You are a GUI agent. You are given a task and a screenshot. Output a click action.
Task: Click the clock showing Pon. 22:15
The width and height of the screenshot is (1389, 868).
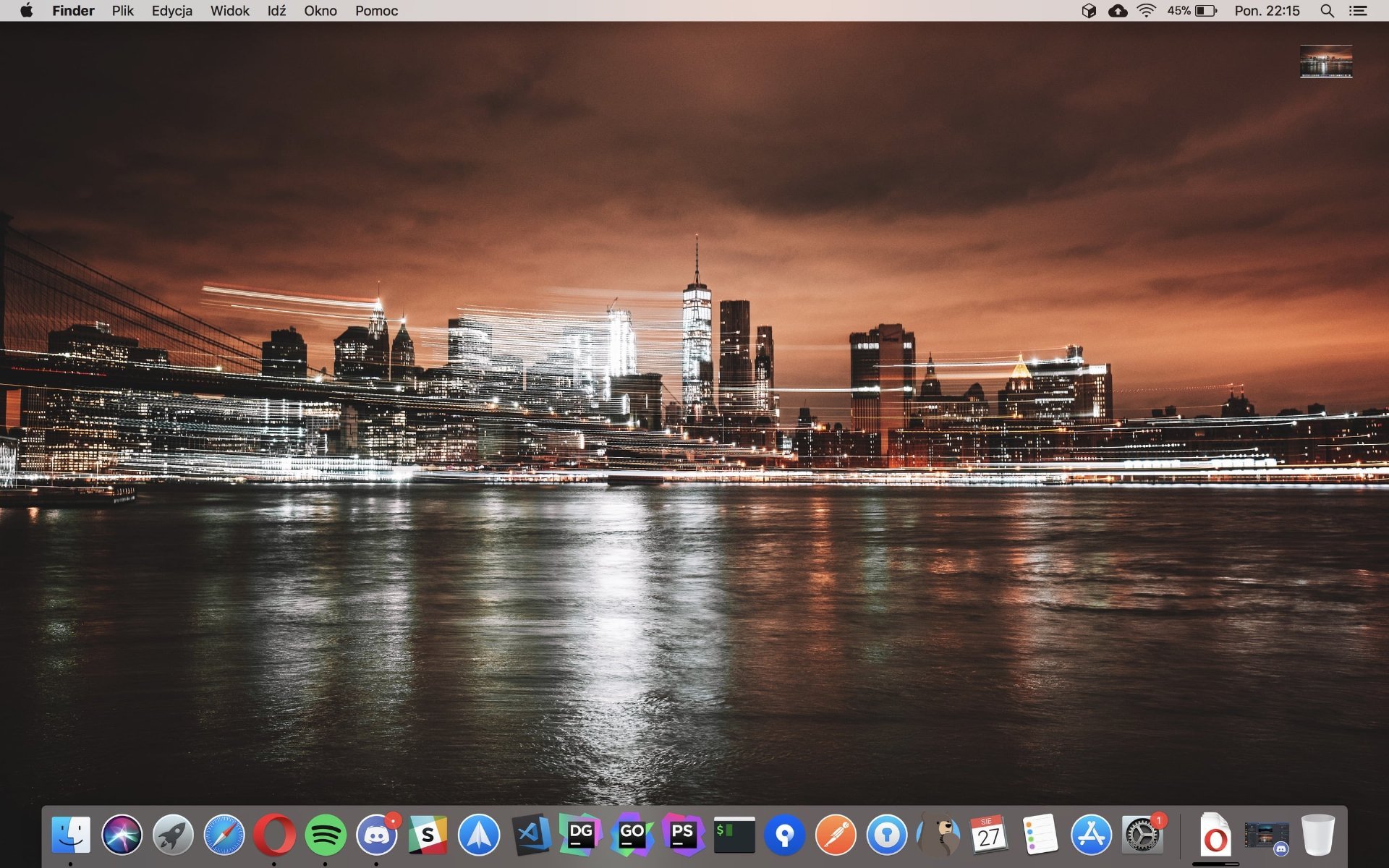pos(1267,11)
